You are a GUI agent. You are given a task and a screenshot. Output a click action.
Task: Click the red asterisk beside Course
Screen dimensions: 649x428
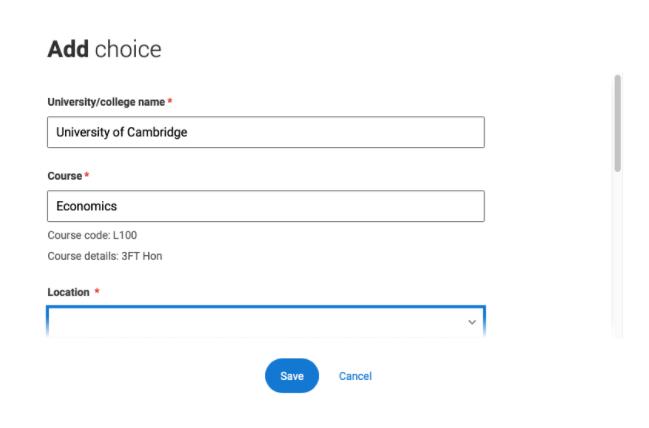click(x=86, y=175)
